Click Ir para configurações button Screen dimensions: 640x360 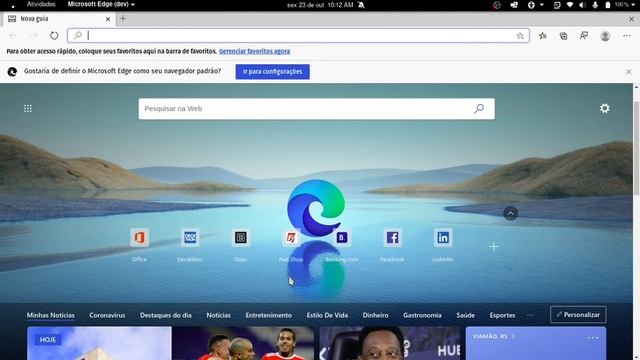point(272,71)
